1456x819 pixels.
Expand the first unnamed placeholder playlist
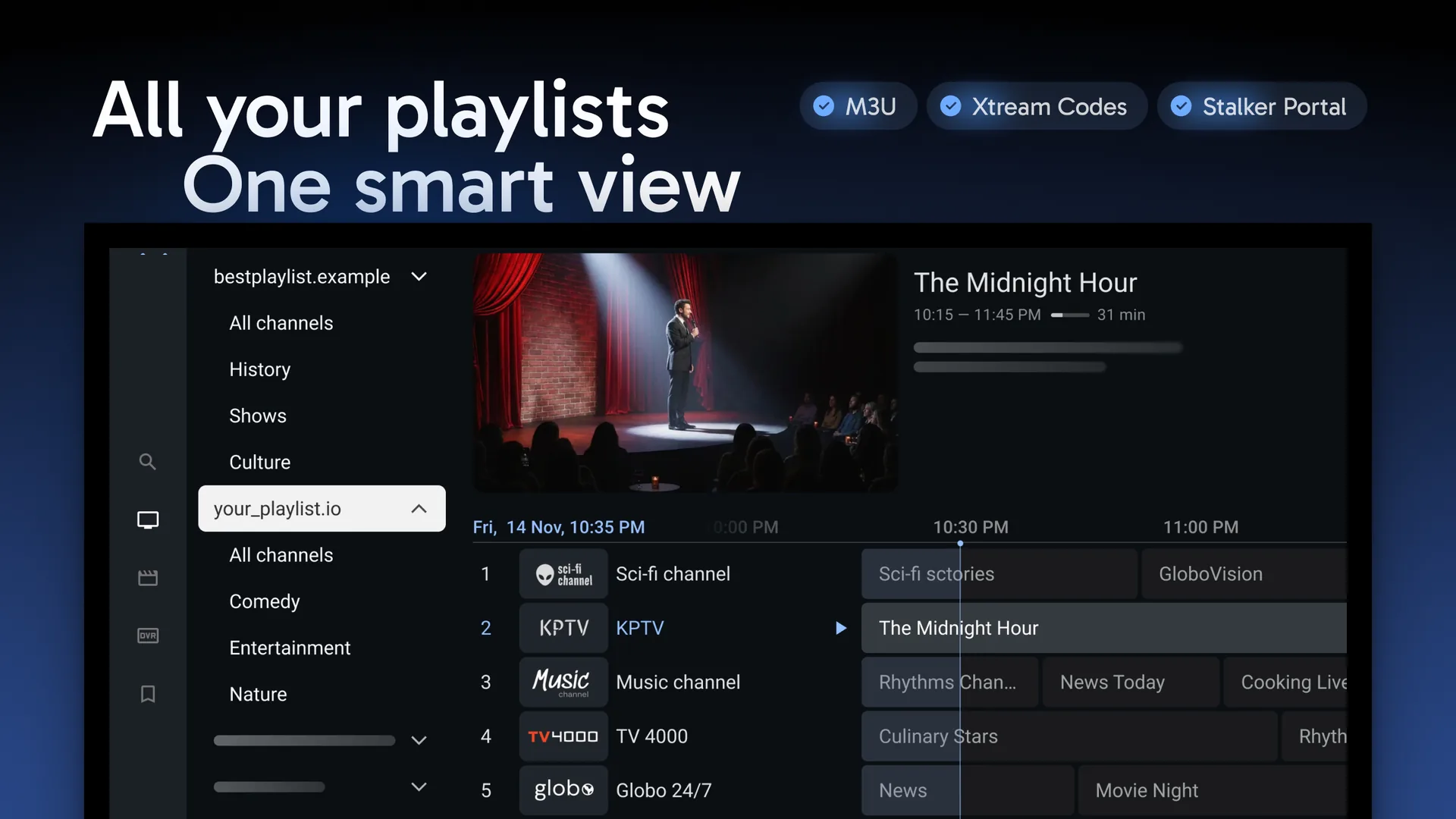pyautogui.click(x=419, y=740)
